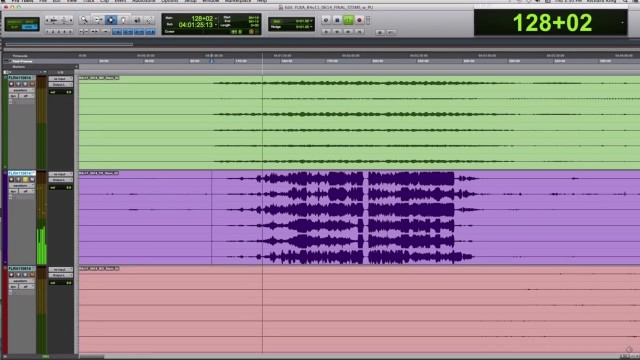Click the Return to Zero transport button
This screenshot has height=360, width=640.
326,32
